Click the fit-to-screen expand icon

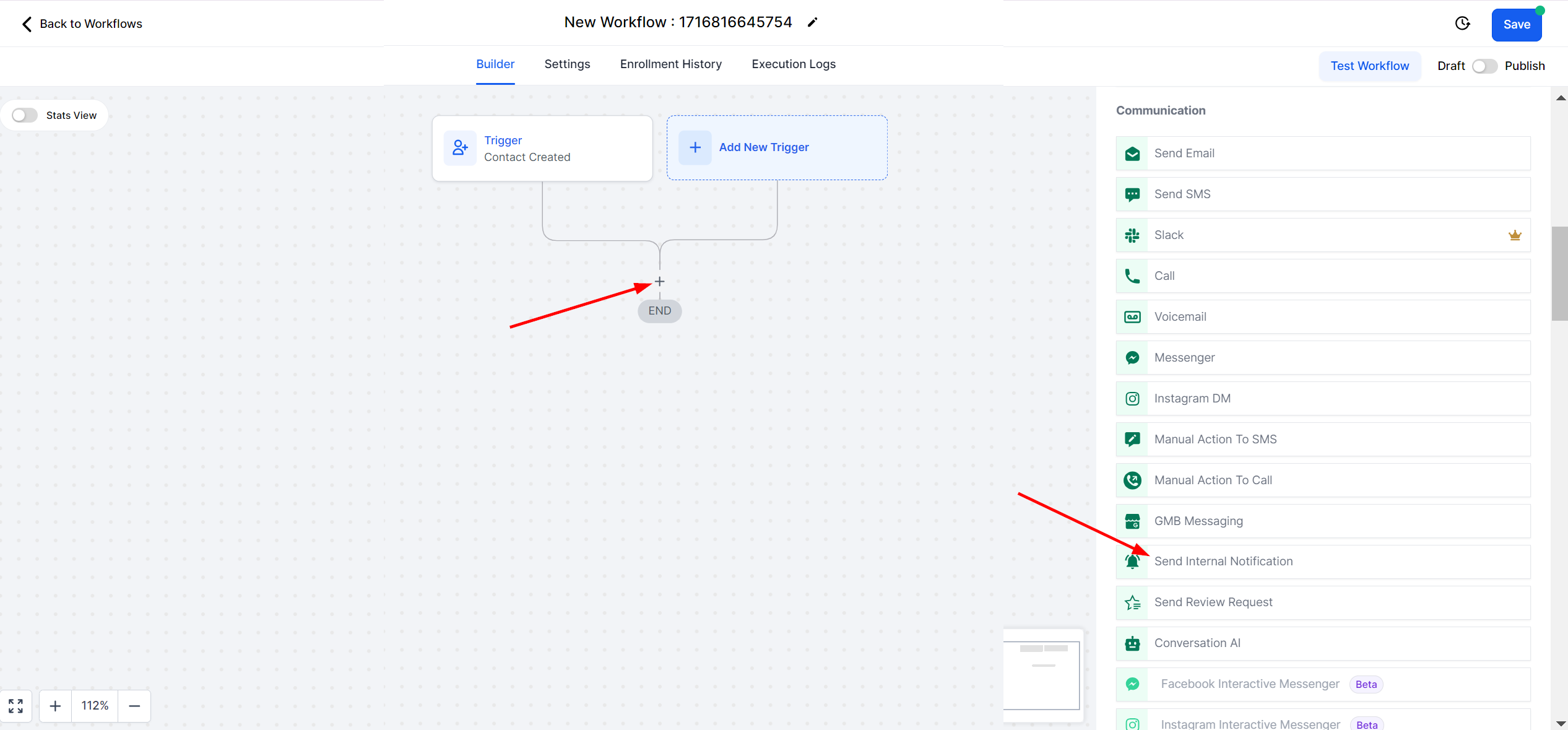(x=16, y=706)
